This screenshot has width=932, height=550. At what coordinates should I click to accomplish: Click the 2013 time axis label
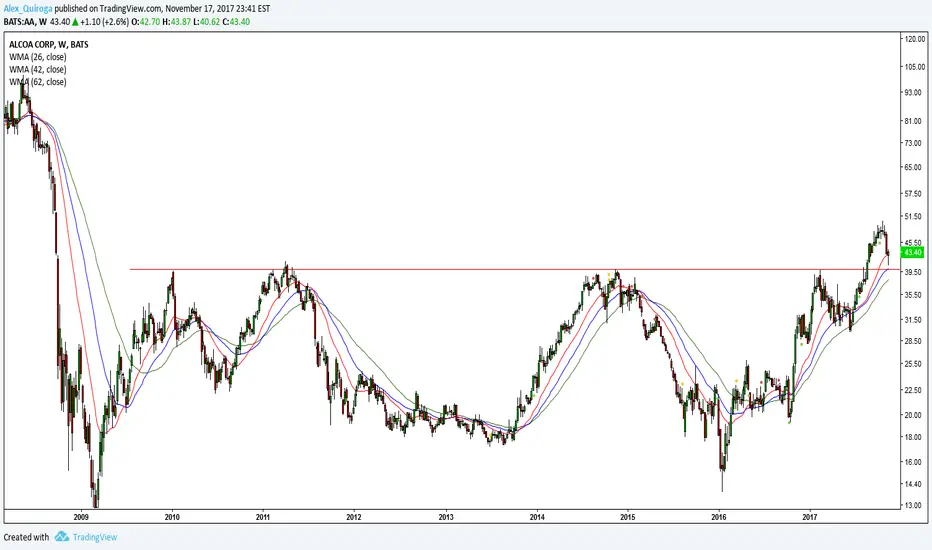click(446, 517)
